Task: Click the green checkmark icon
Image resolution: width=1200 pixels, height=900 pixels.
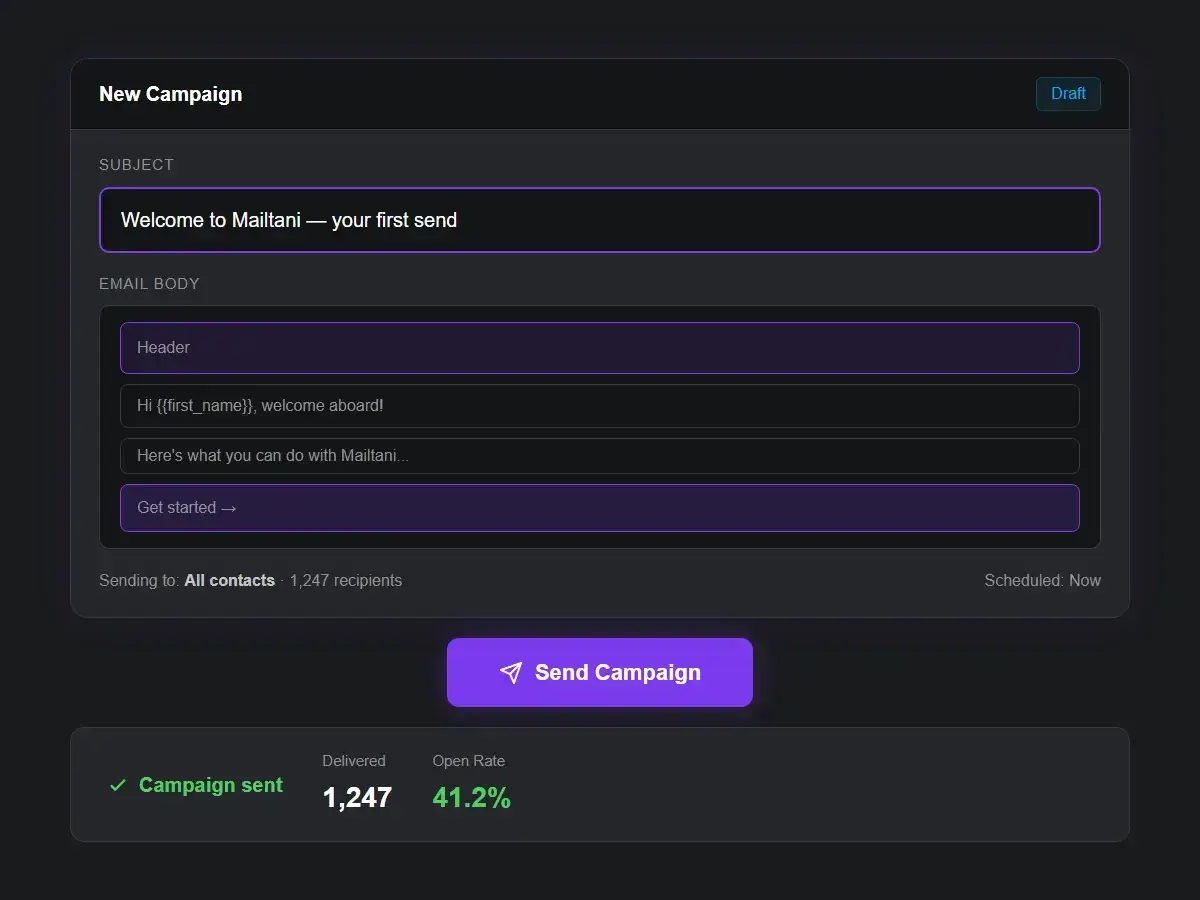Action: [118, 785]
